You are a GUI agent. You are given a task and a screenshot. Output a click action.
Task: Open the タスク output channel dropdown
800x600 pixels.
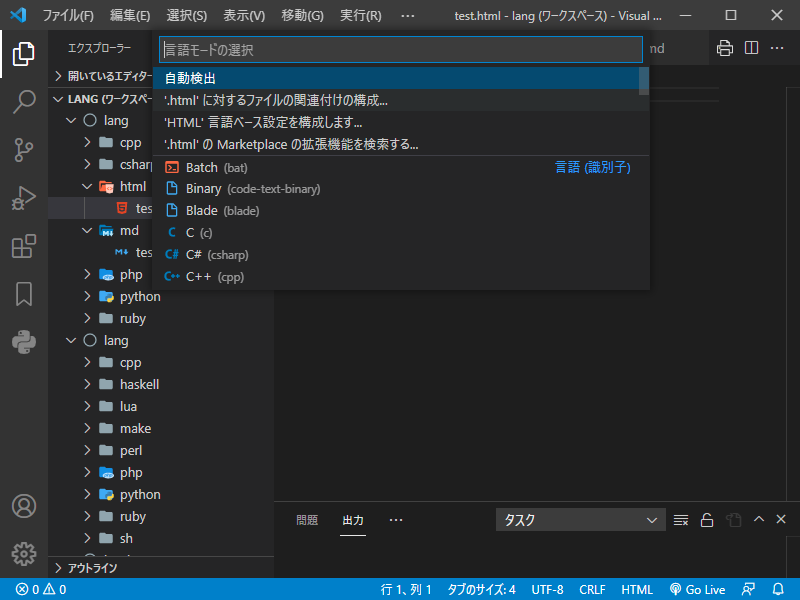click(581, 519)
